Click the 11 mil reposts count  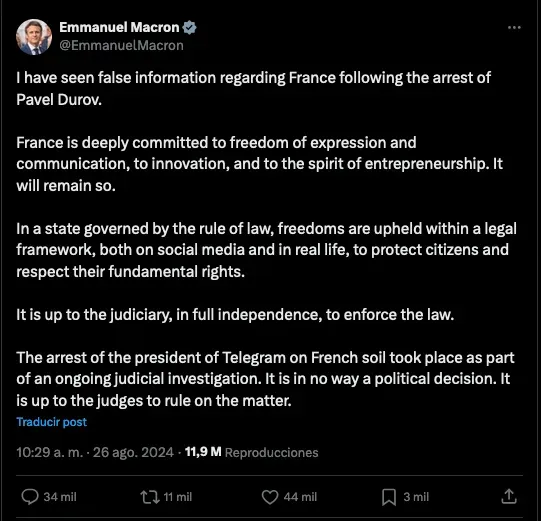click(x=178, y=497)
